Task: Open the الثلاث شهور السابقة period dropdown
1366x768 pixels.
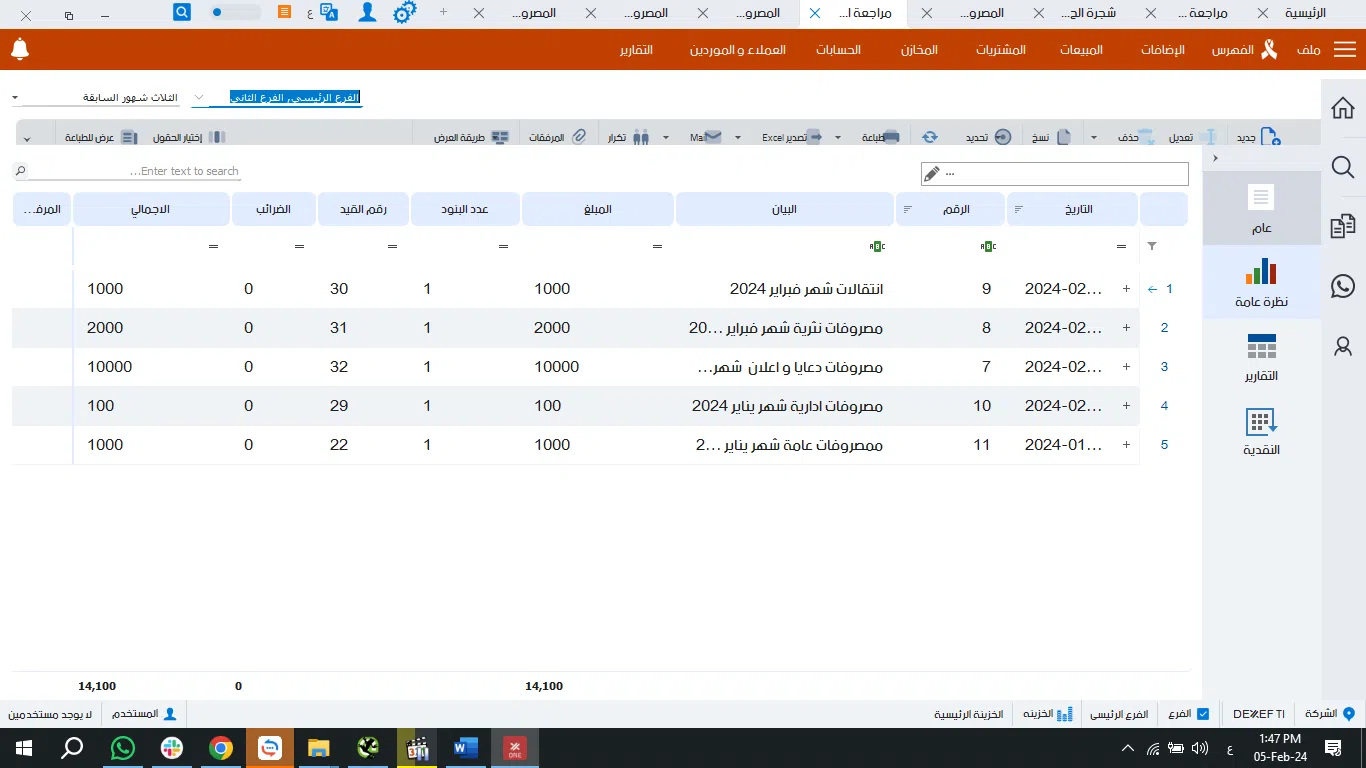Action: (95, 98)
